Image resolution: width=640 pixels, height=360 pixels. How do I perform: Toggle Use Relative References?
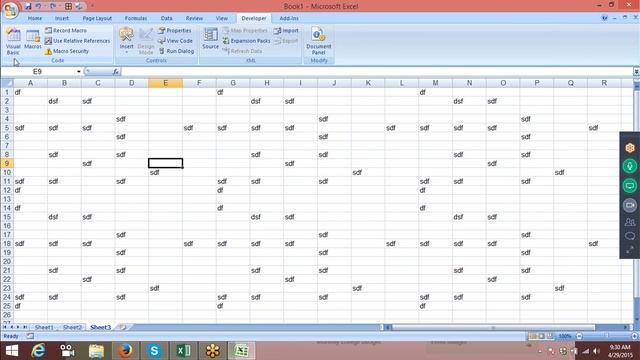(77, 41)
